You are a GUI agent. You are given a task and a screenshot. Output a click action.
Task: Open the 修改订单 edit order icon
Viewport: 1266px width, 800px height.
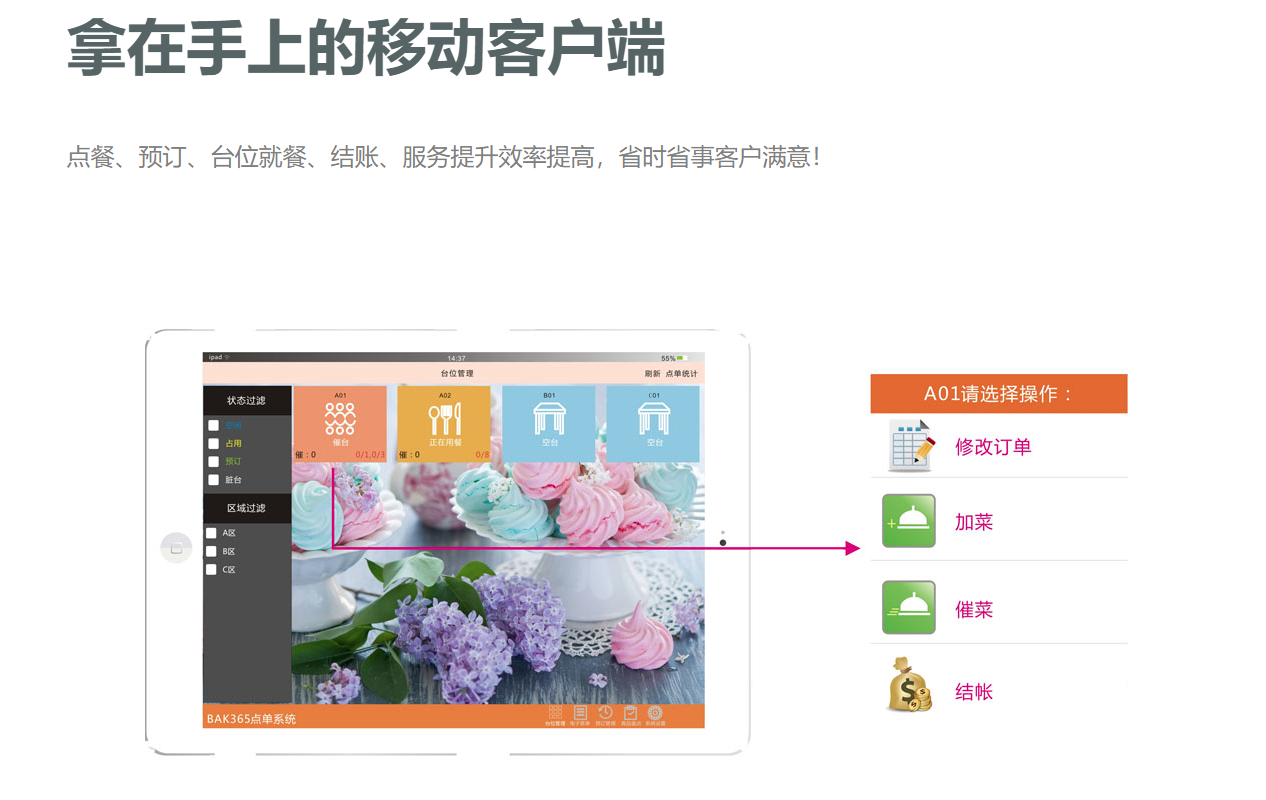910,446
